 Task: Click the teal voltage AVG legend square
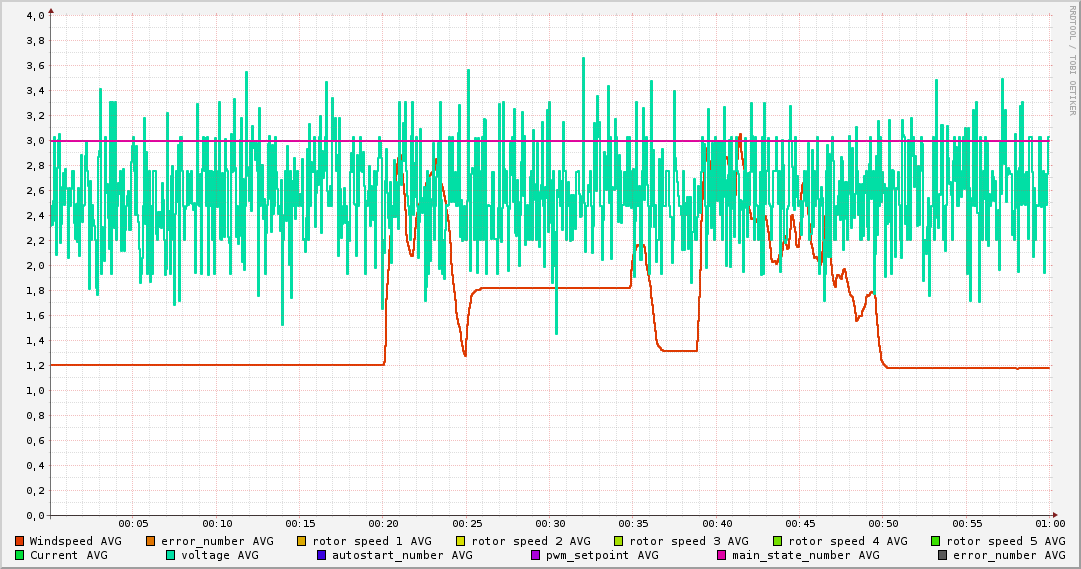point(171,555)
